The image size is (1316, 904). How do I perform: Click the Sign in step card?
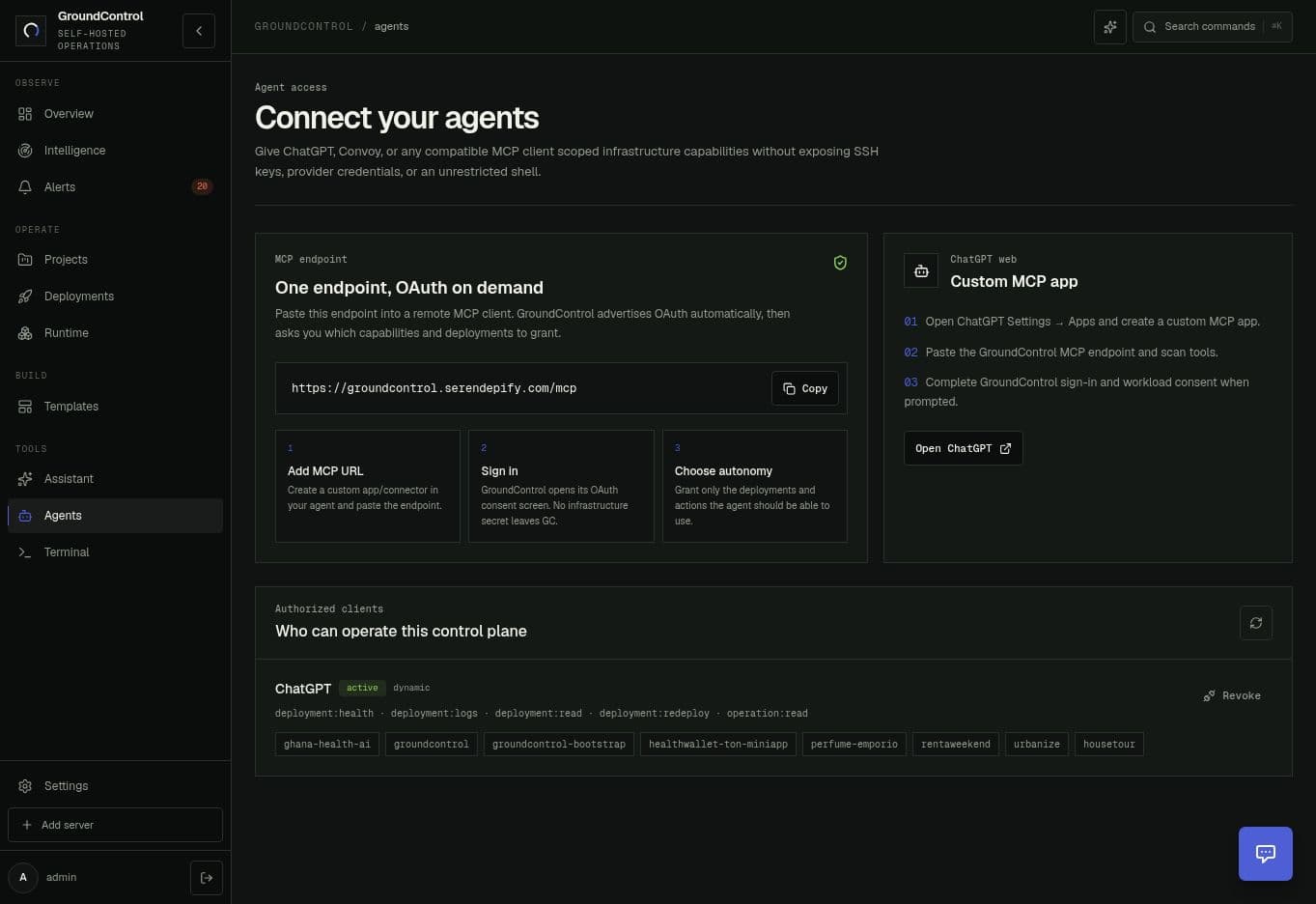pyautogui.click(x=561, y=486)
